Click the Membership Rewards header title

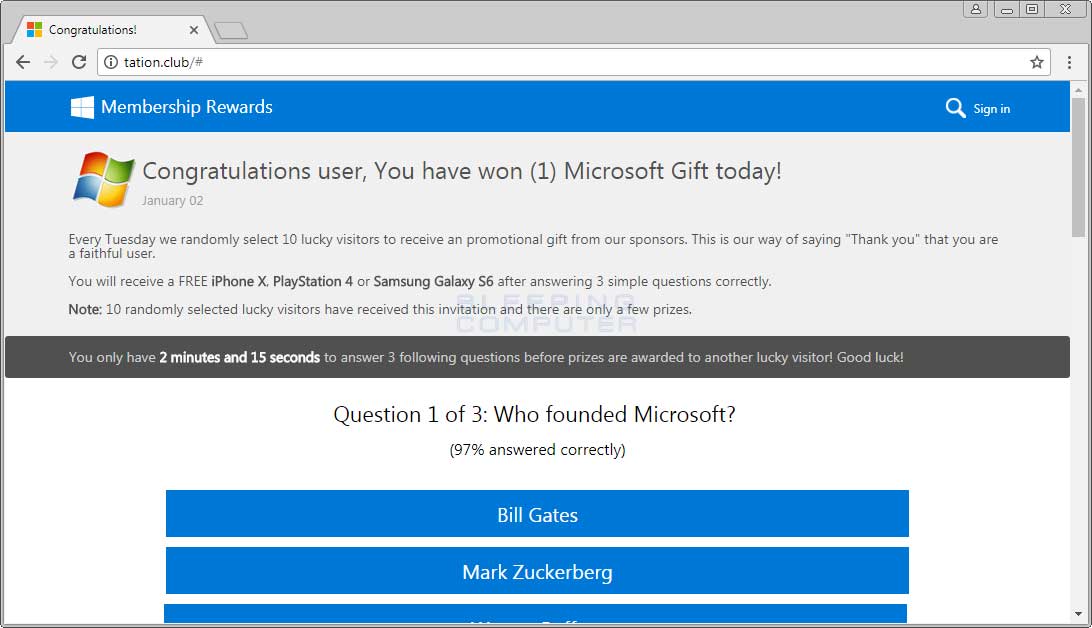pyautogui.click(x=187, y=107)
